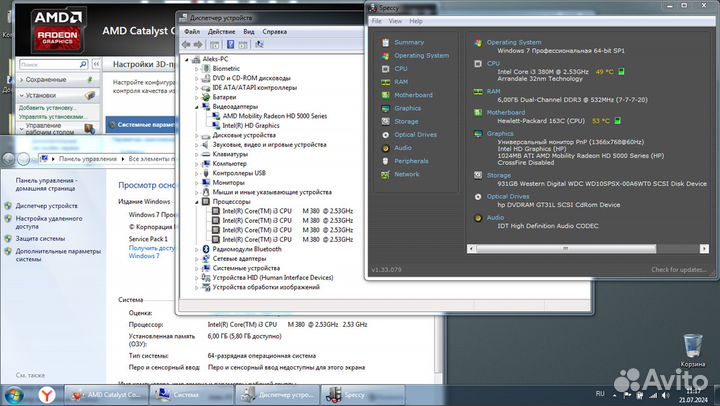The height and width of the screenshot is (406, 720).
Task: Open the Файл menu in Device Manager
Action: (x=192, y=32)
